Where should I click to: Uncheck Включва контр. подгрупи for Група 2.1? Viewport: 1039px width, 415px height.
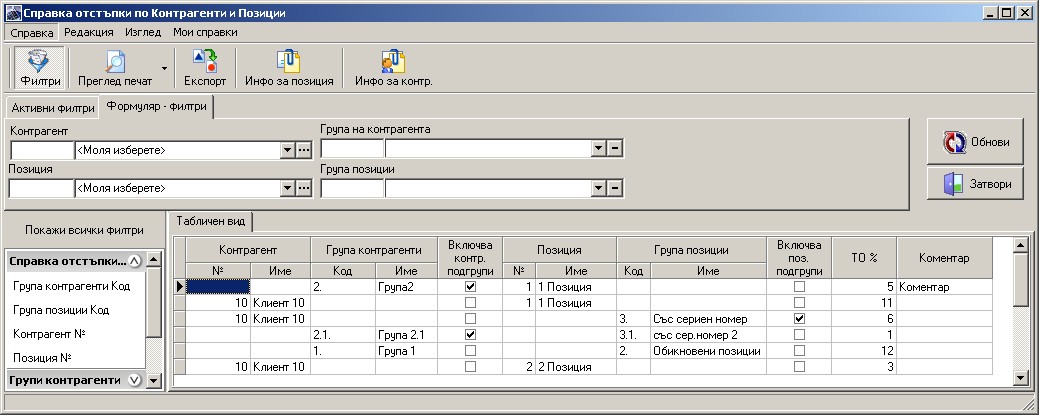470,335
